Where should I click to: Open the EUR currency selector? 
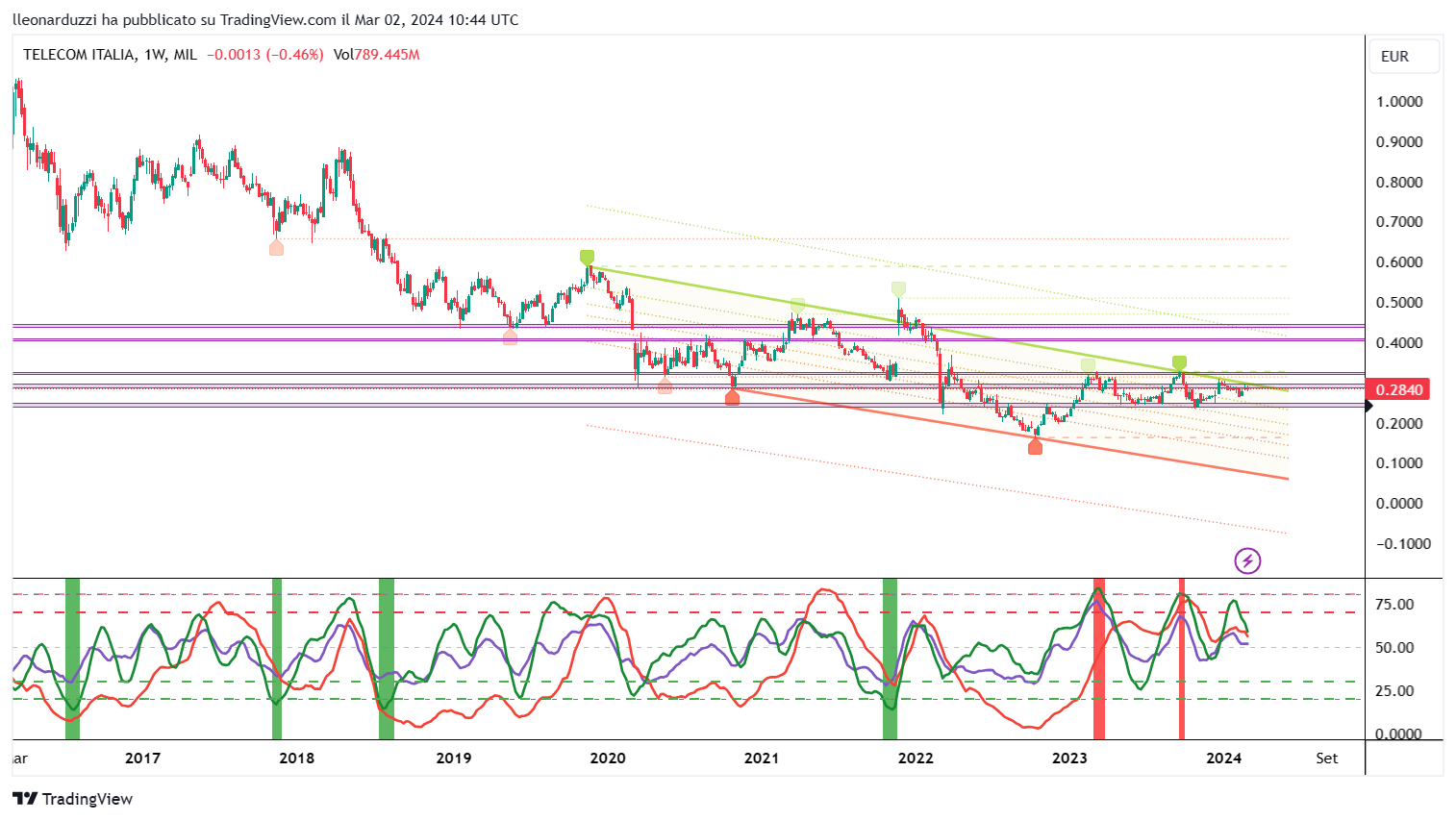1404,57
